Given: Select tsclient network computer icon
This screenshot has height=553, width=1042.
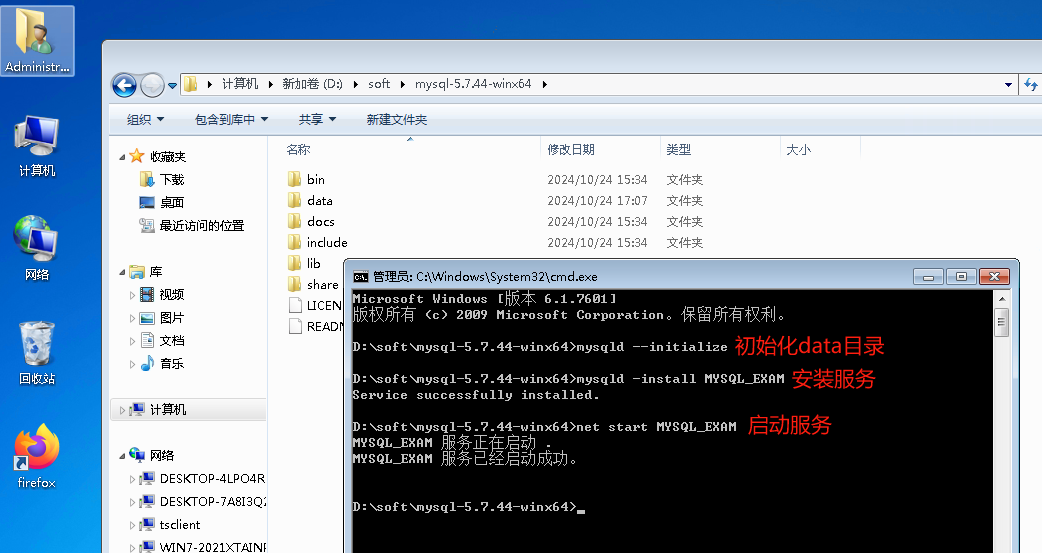Looking at the screenshot, I should [x=147, y=524].
